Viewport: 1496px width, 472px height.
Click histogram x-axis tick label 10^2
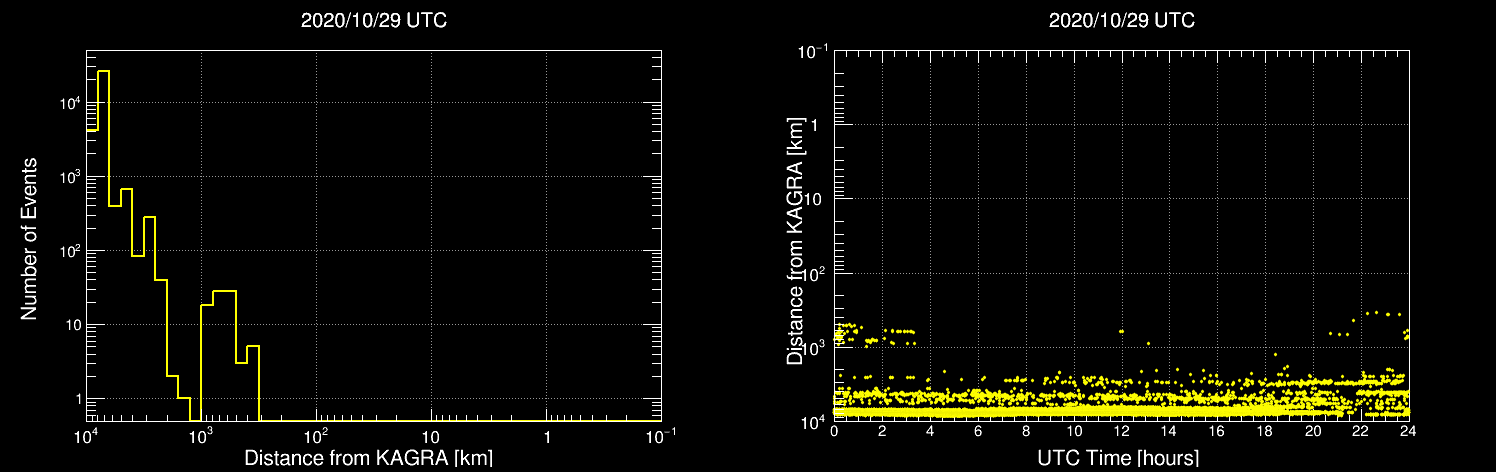pyautogui.click(x=316, y=436)
